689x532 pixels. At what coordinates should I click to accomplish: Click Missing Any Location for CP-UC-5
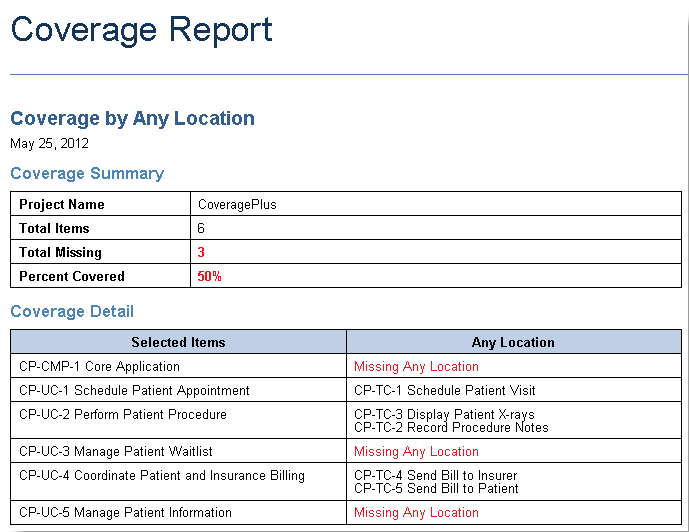pyautogui.click(x=416, y=512)
